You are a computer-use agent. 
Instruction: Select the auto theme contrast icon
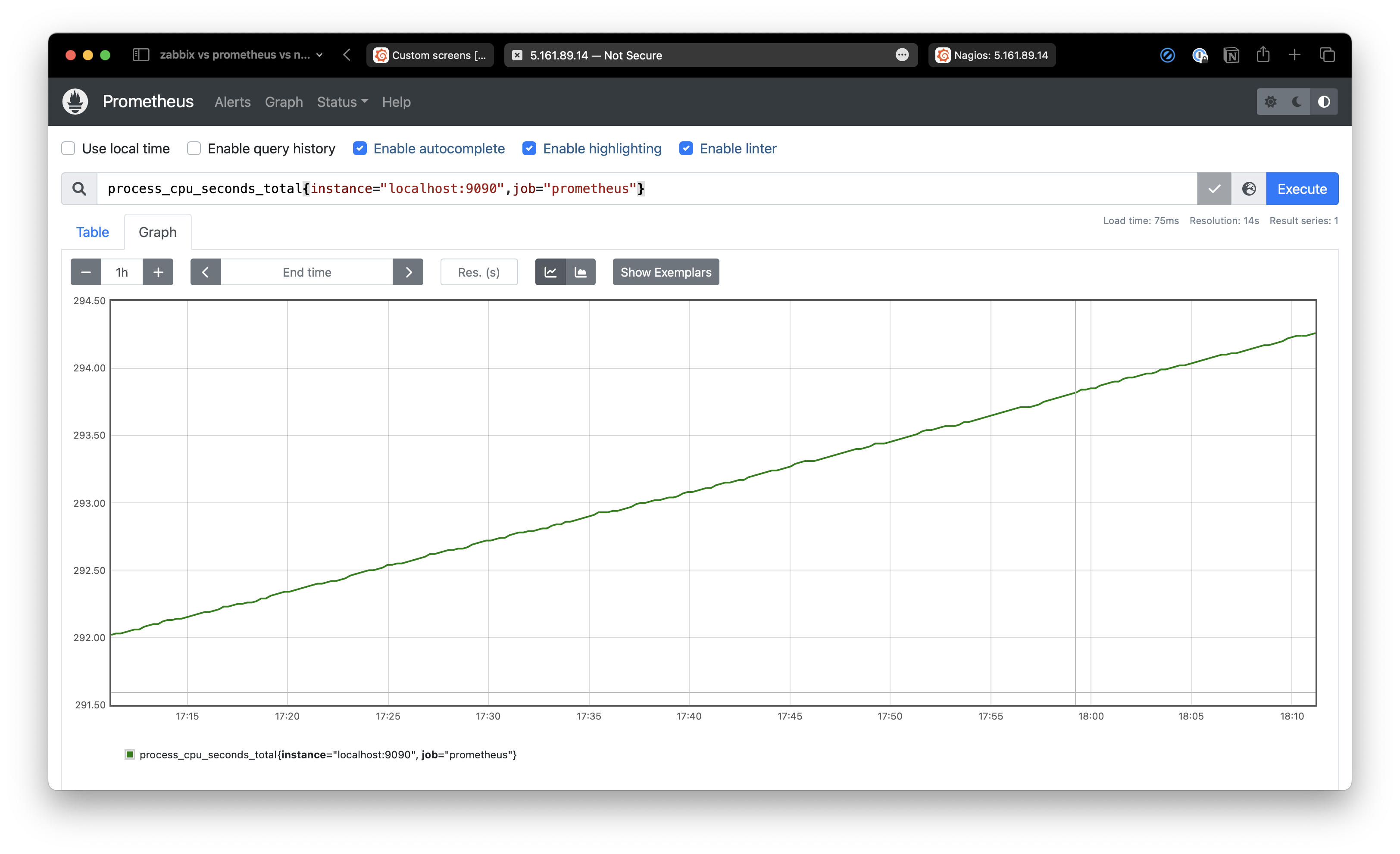1325,102
